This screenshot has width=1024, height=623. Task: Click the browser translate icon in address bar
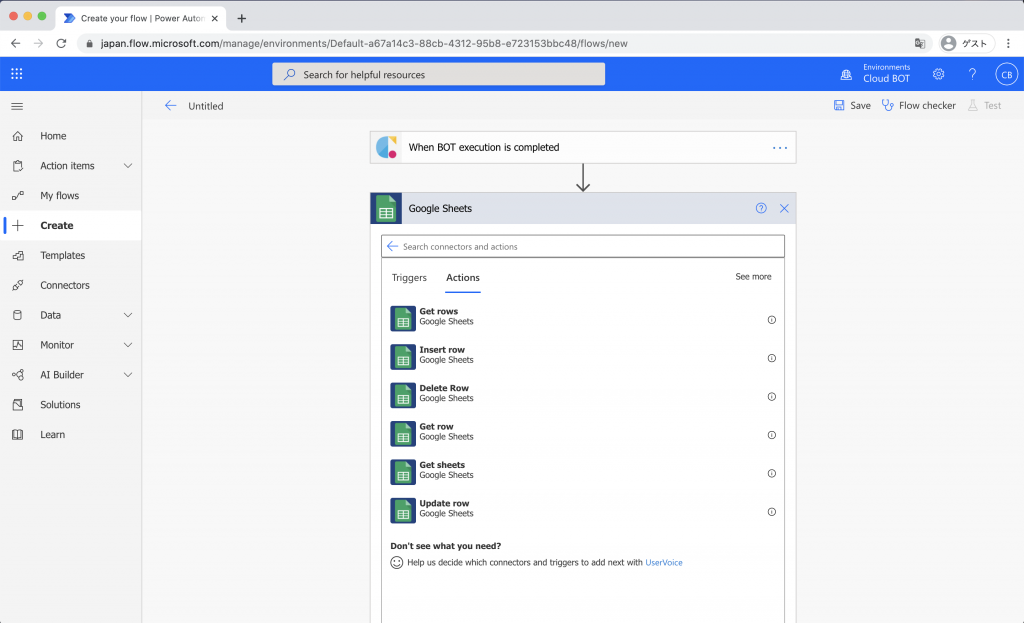pos(920,43)
